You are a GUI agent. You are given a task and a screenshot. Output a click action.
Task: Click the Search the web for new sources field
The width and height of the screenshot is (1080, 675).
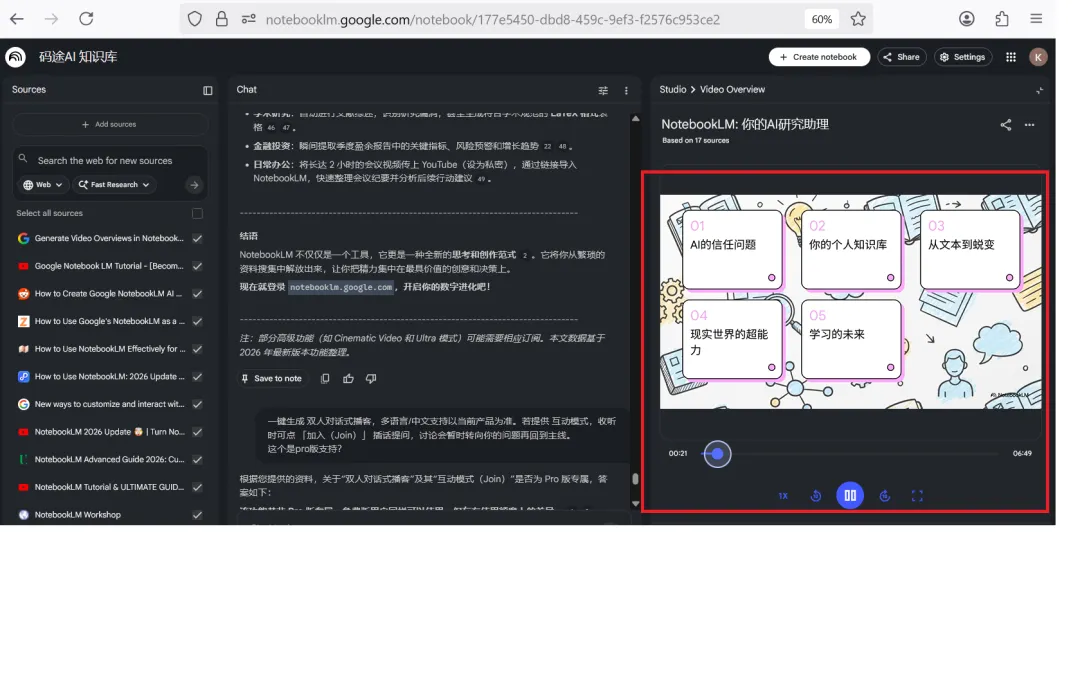pos(105,160)
